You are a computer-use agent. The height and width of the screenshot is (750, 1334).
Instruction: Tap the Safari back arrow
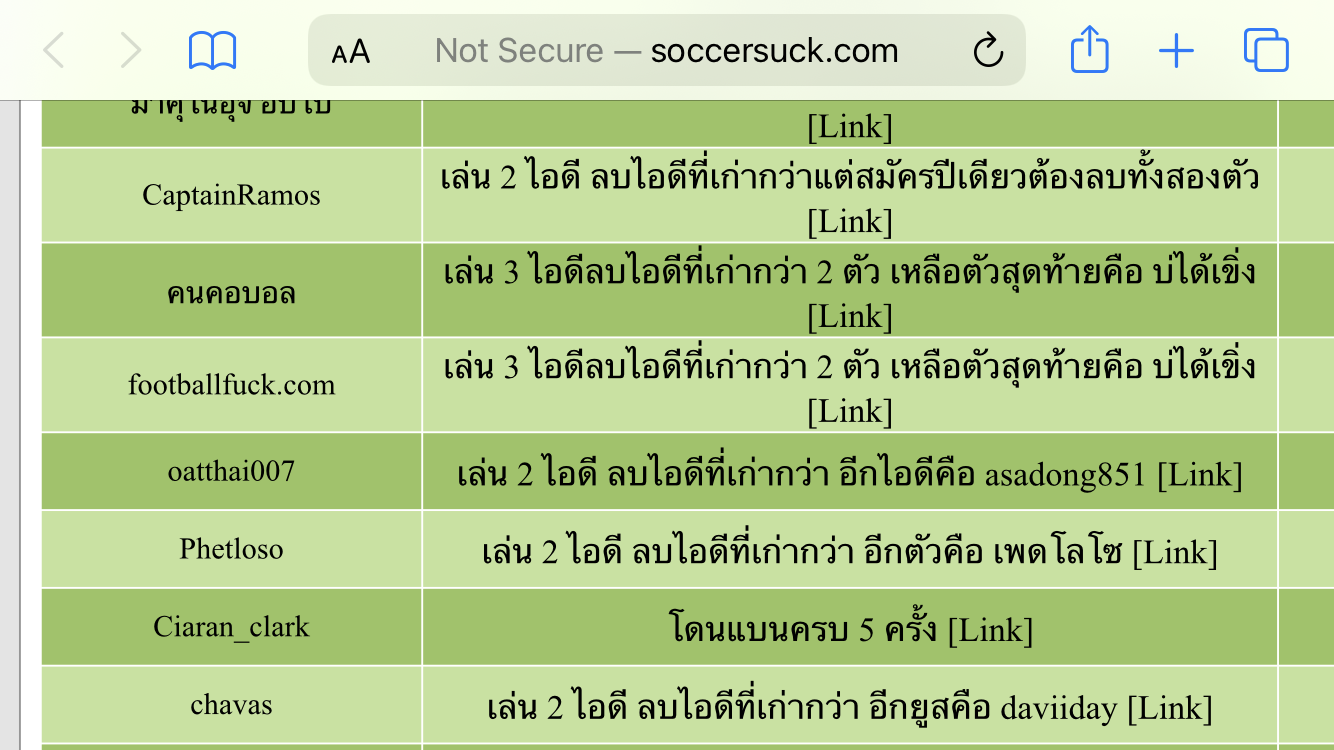tap(54, 50)
